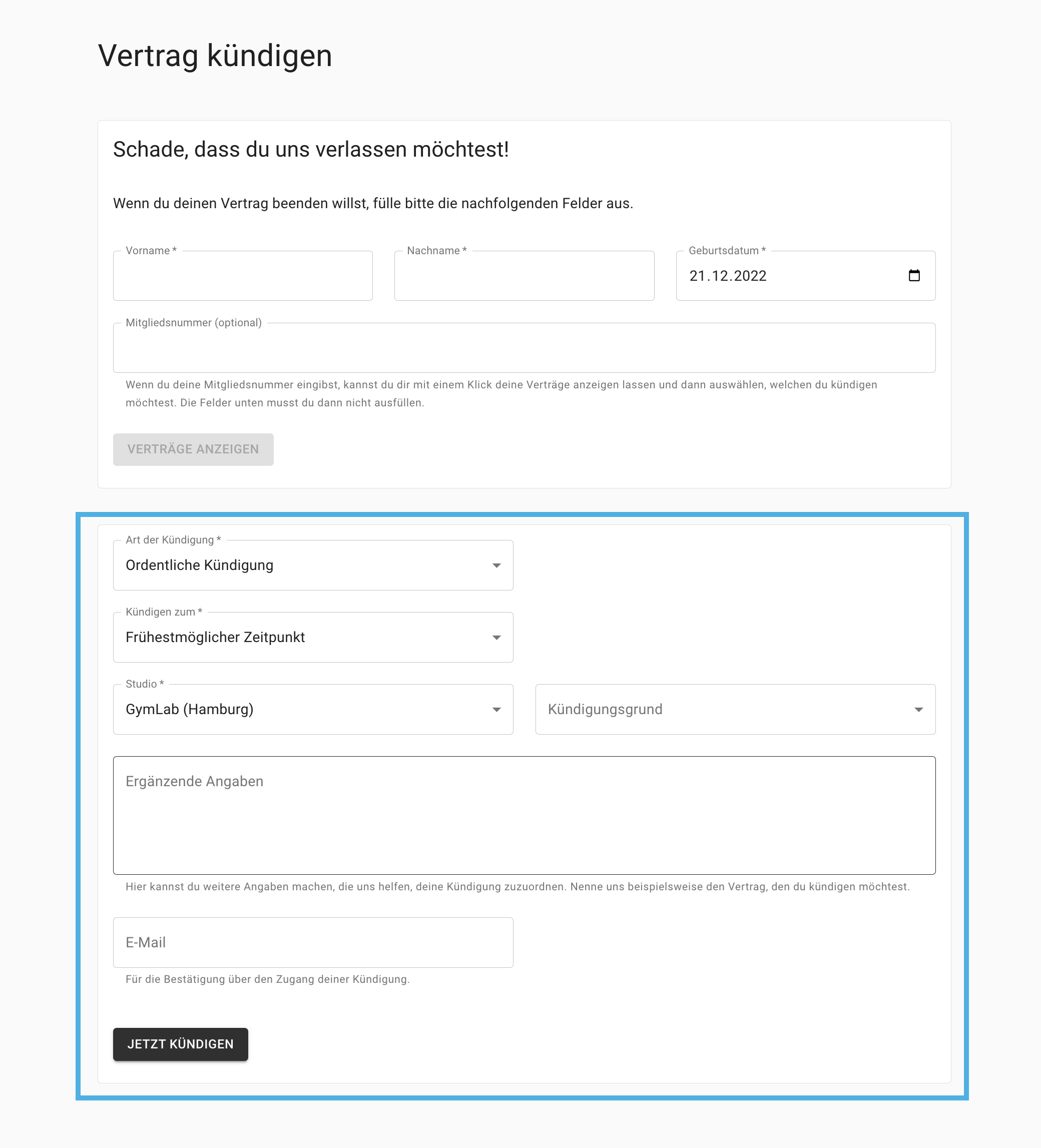Open the Art der Kündigung dropdown
This screenshot has width=1041, height=1148.
[x=313, y=565]
